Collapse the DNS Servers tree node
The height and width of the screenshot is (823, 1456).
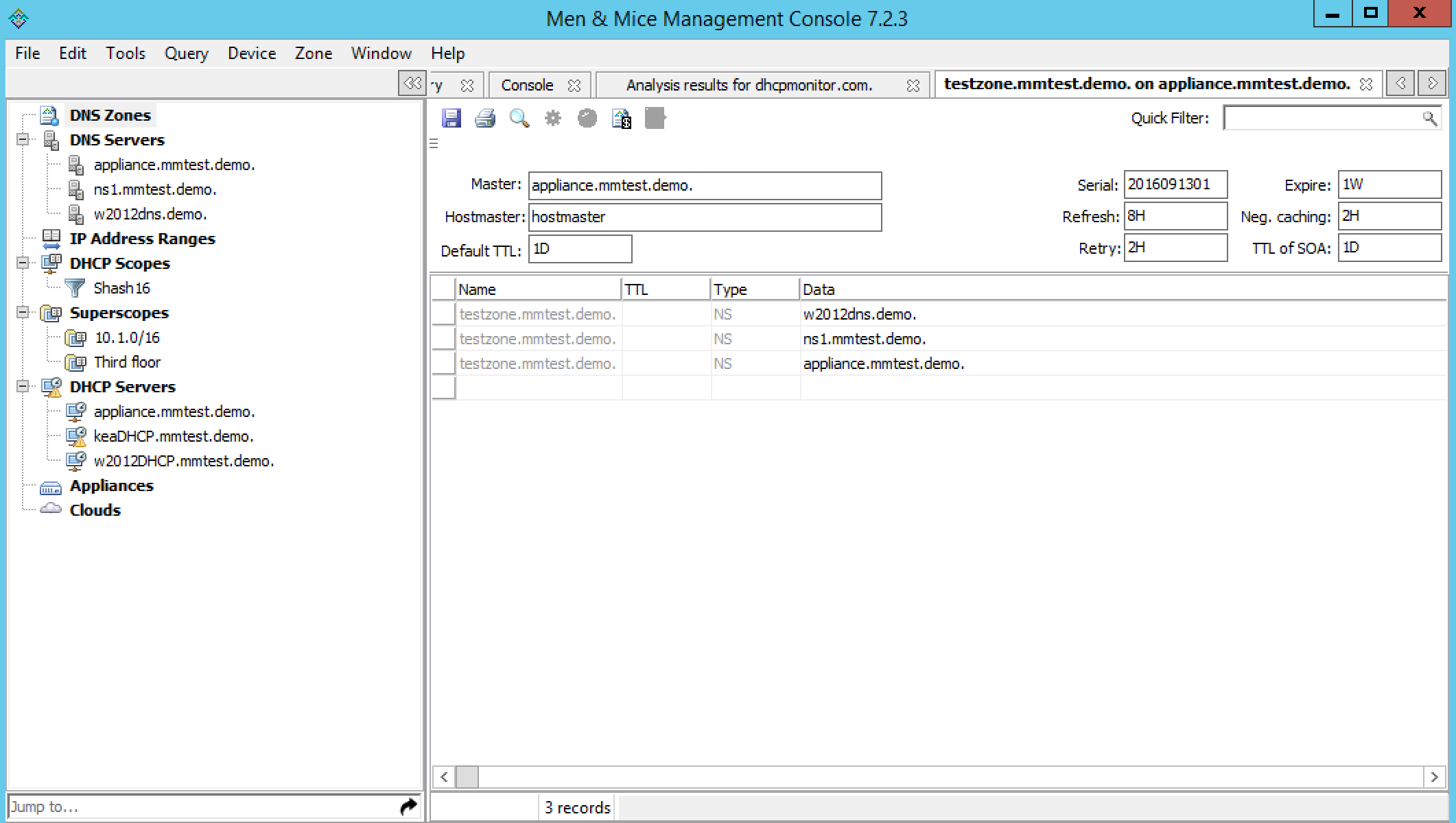23,140
